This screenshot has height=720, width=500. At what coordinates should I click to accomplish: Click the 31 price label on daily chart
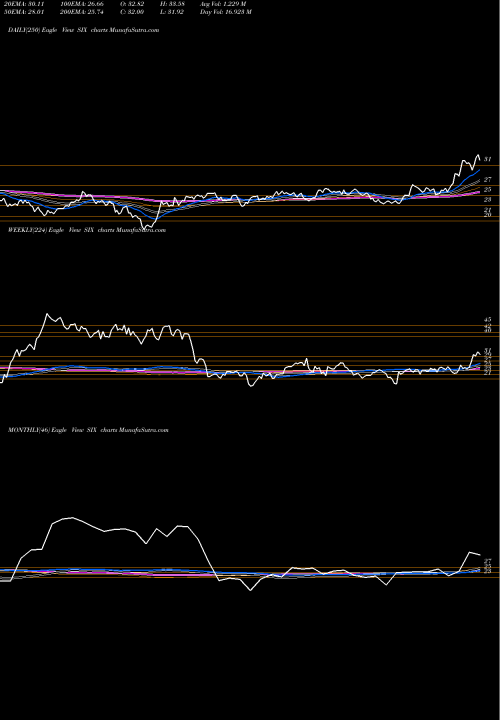(488, 159)
